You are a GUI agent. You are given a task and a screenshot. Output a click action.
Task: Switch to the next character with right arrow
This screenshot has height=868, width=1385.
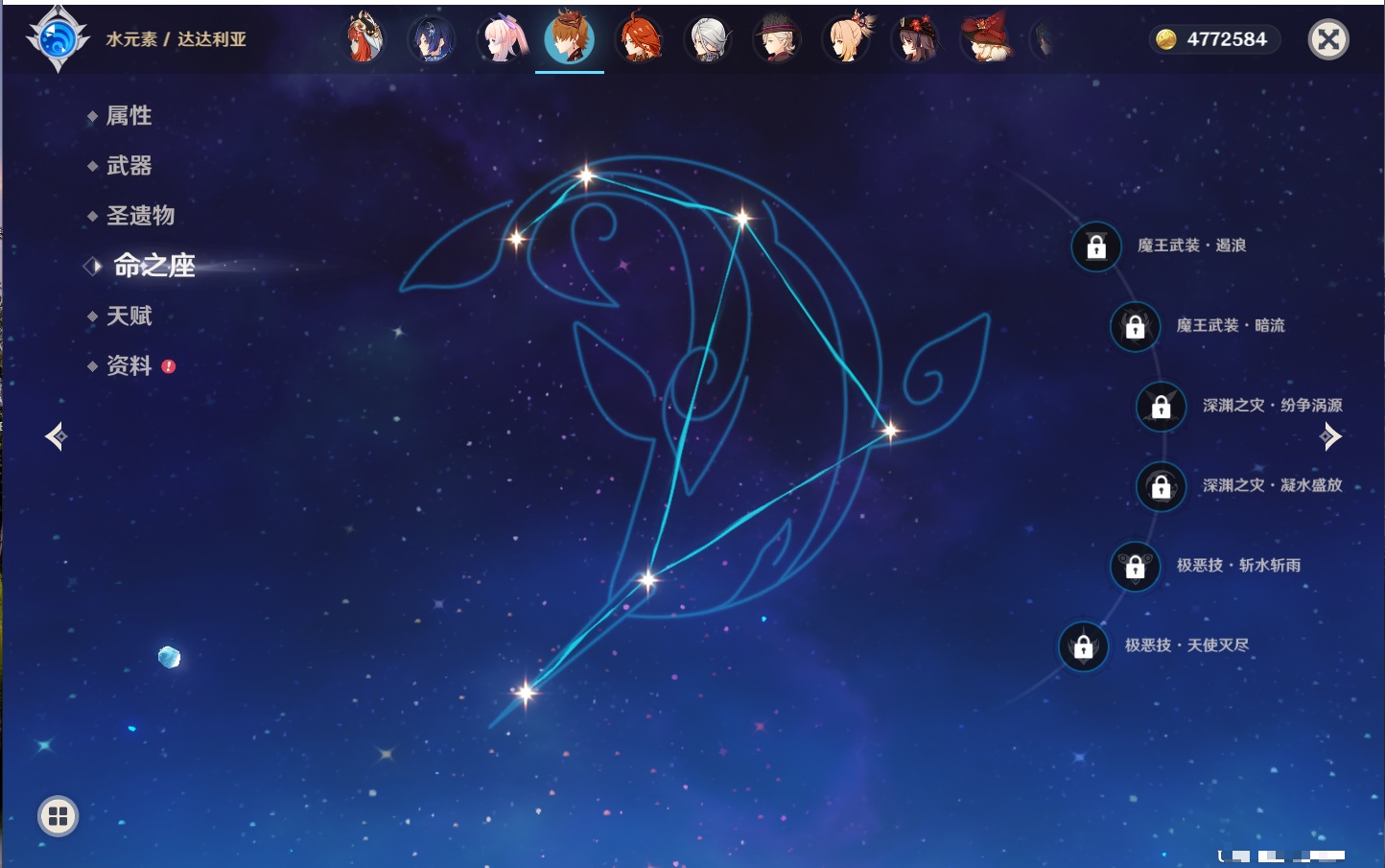[1330, 436]
